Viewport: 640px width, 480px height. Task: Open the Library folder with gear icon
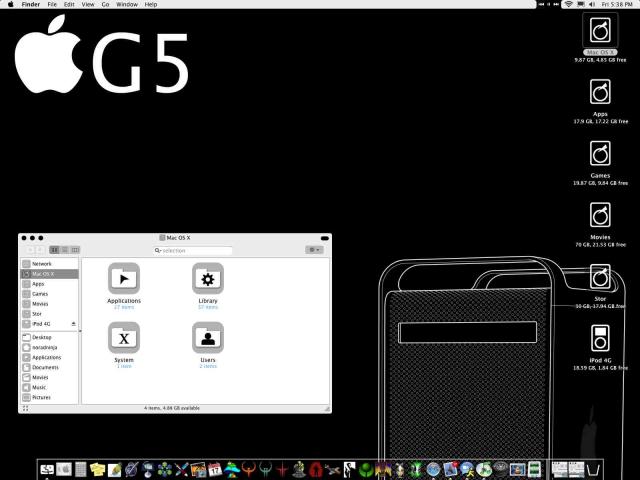(208, 278)
